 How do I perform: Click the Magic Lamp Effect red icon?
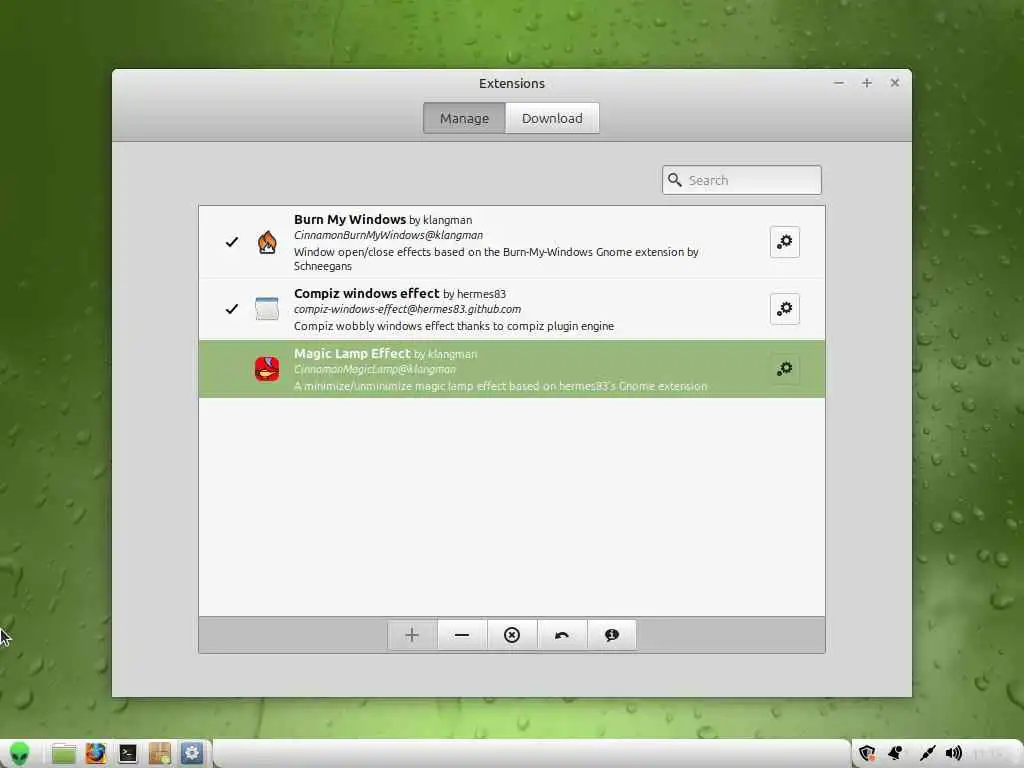(x=266, y=369)
